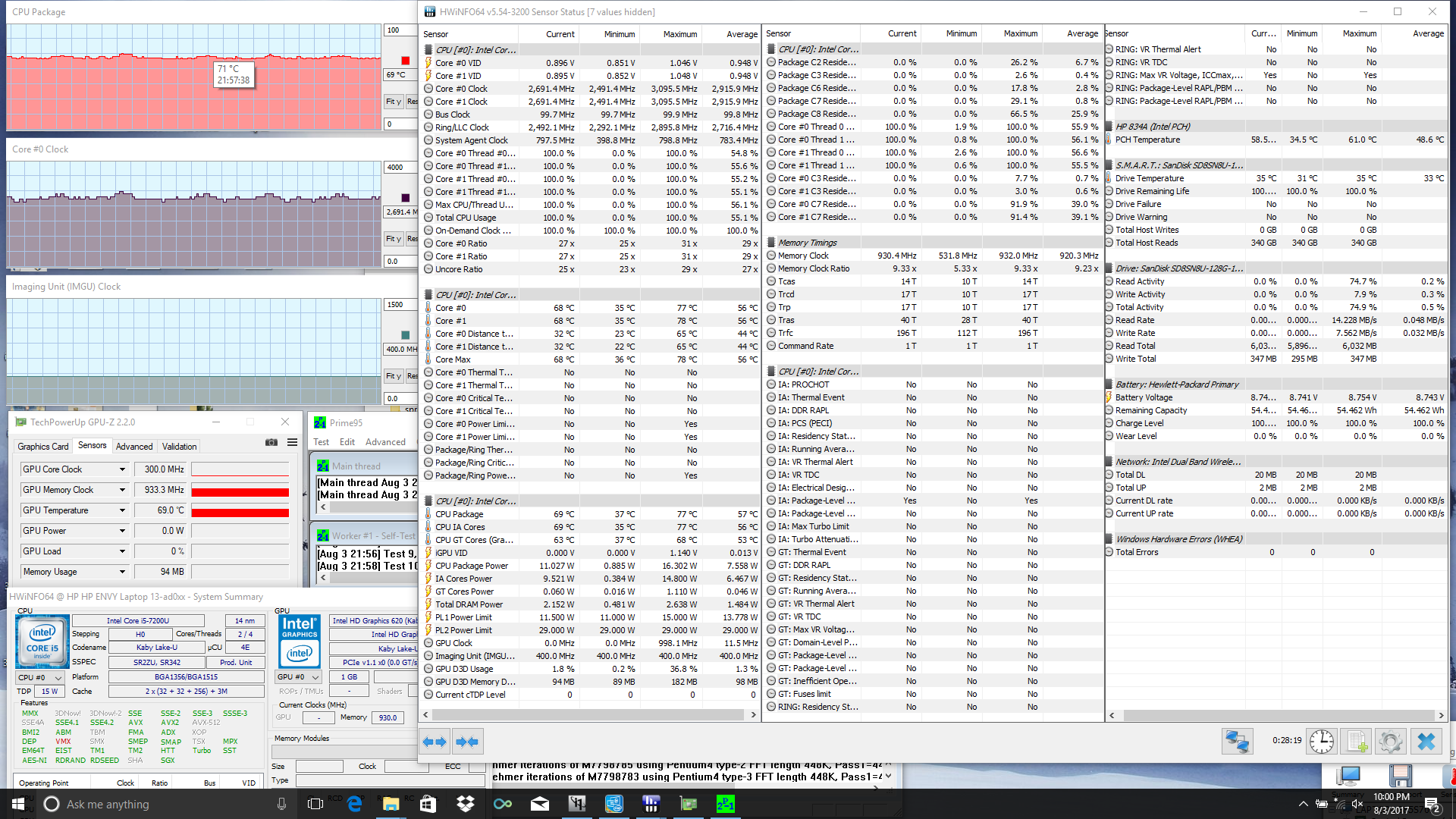Click the left scroll arrow in Prime95 Main thread window

pos(323,507)
